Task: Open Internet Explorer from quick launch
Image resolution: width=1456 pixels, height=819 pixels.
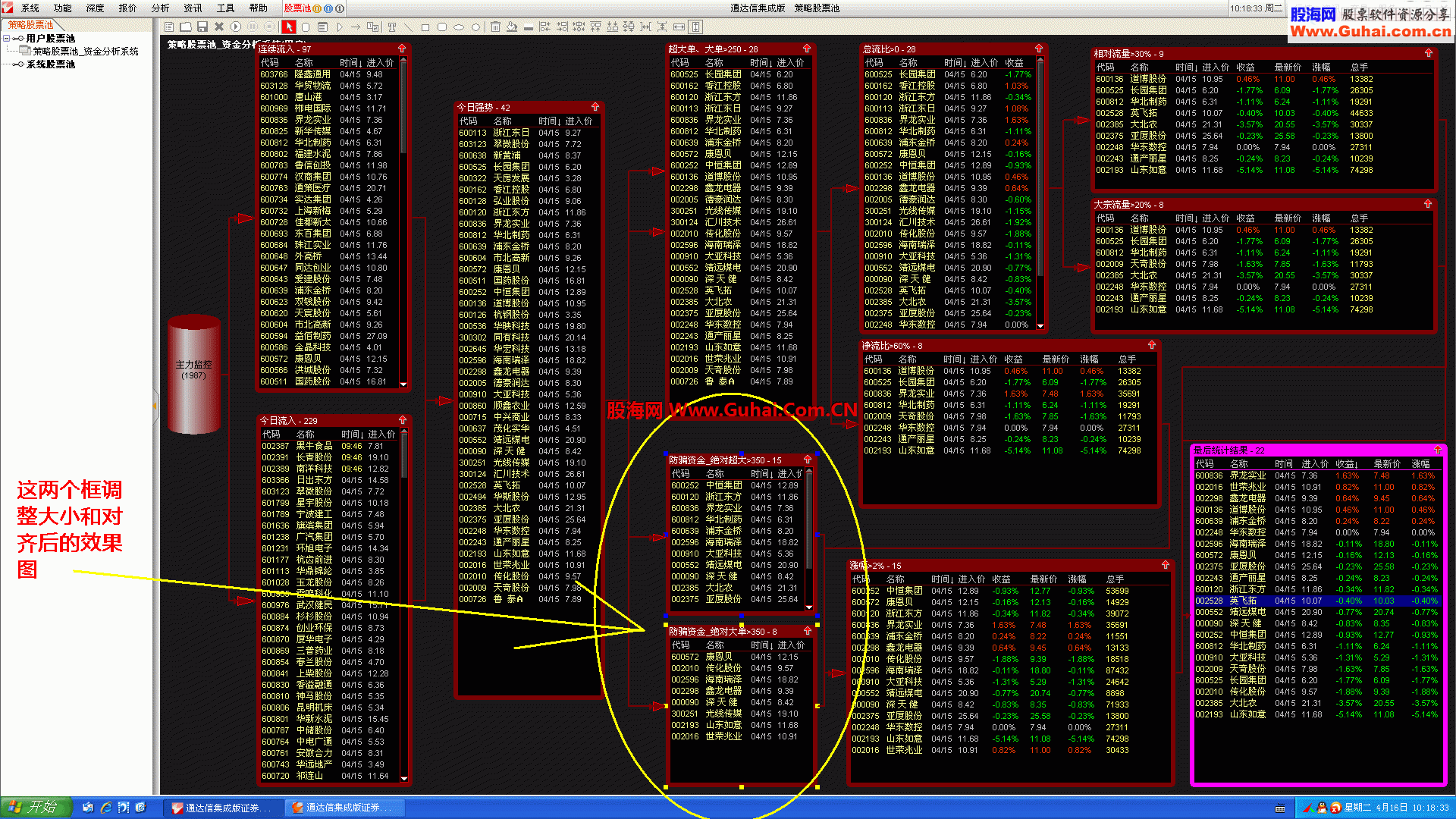Action: point(106,808)
